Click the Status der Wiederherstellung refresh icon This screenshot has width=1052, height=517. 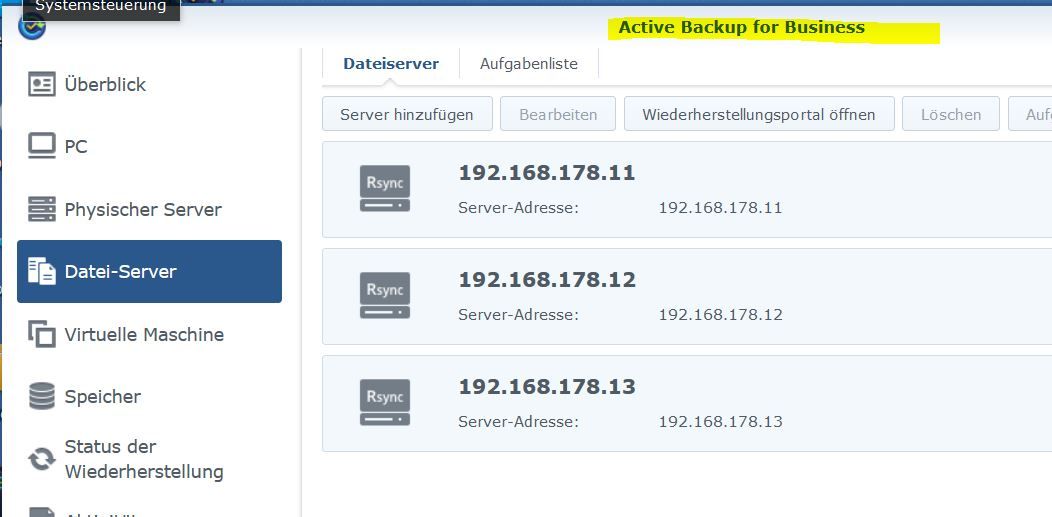[x=42, y=459]
